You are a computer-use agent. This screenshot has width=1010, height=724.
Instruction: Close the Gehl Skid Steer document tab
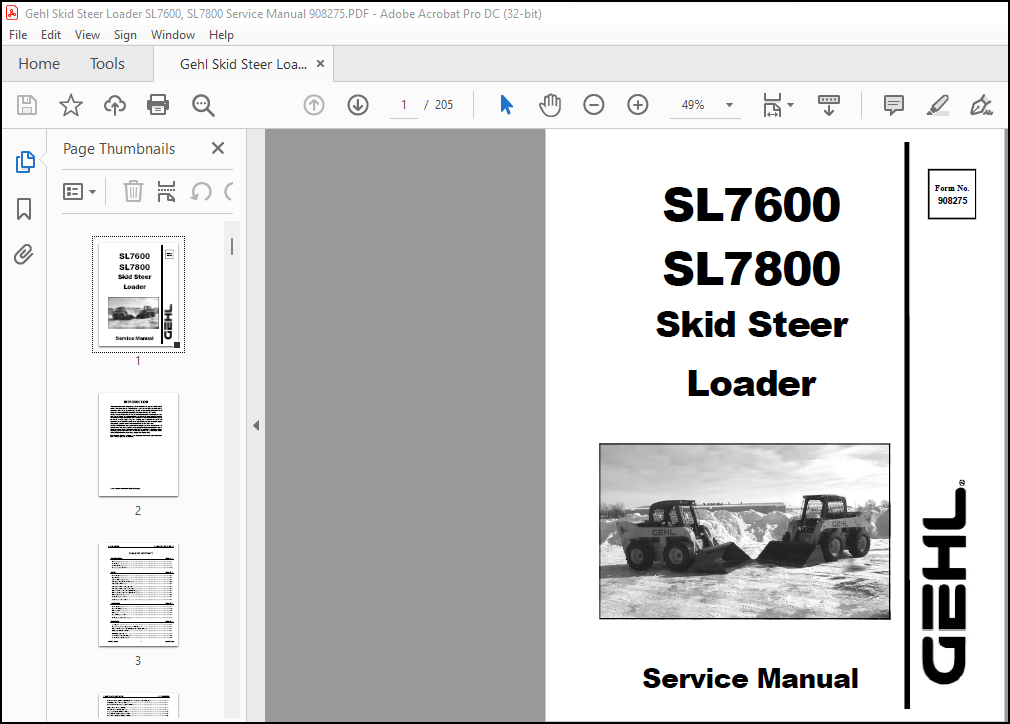tap(320, 64)
